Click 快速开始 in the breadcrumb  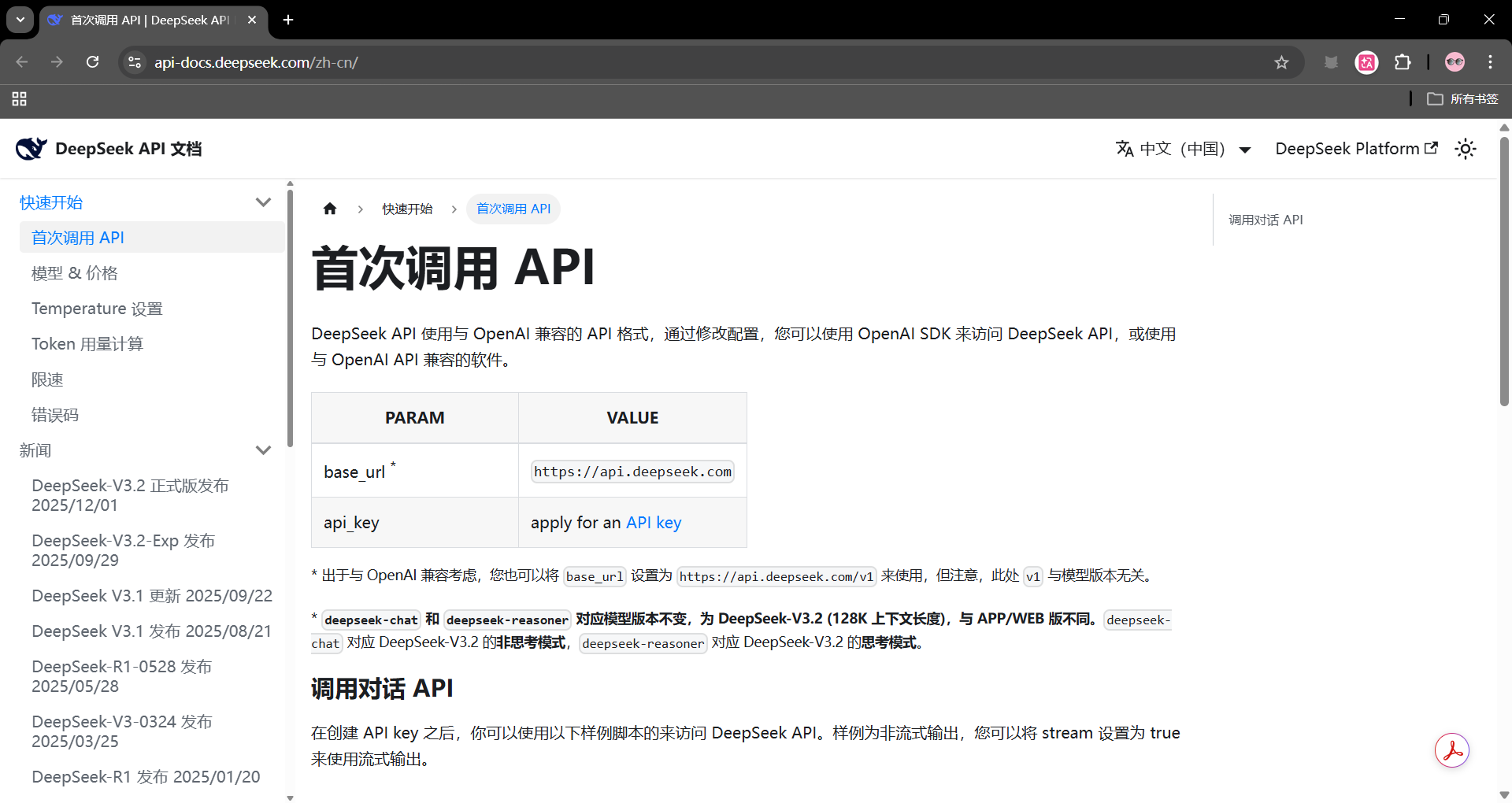click(x=407, y=209)
